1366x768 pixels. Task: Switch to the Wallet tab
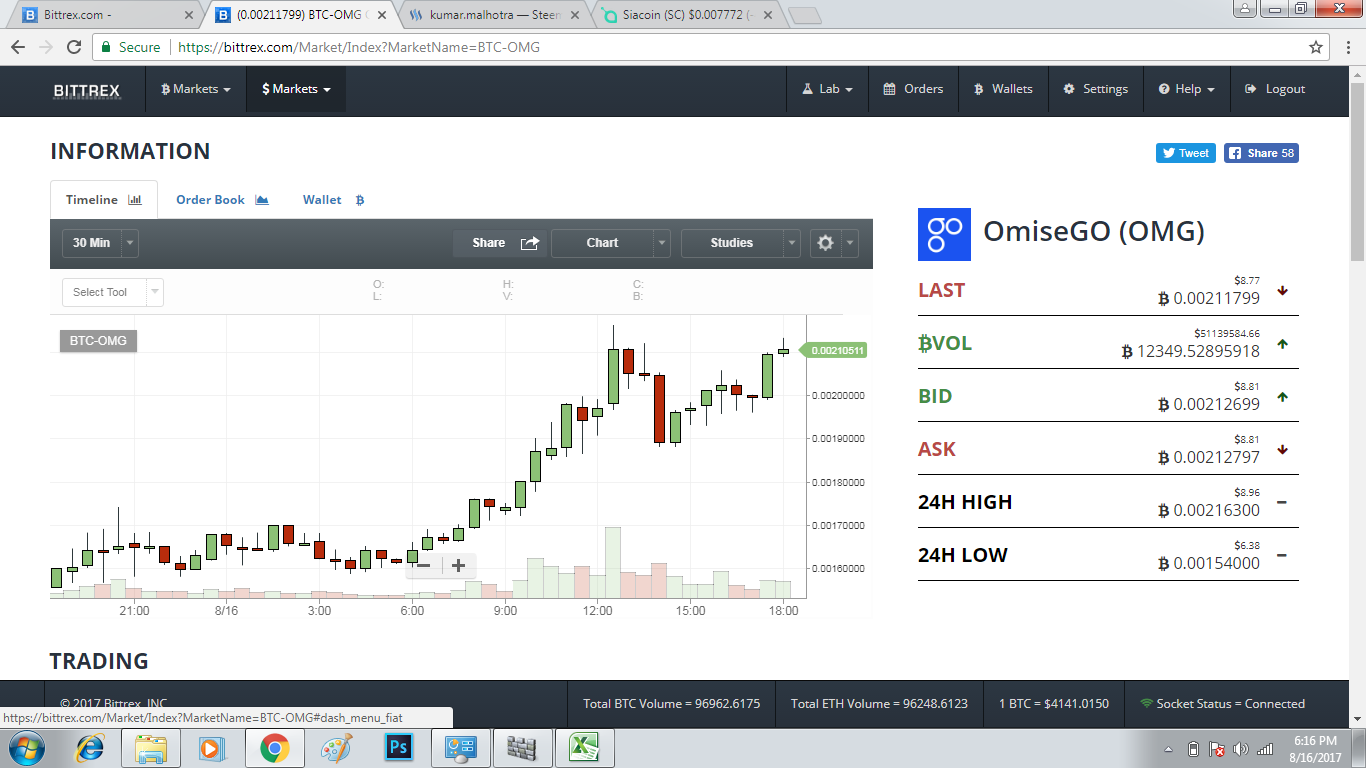pyautogui.click(x=334, y=200)
